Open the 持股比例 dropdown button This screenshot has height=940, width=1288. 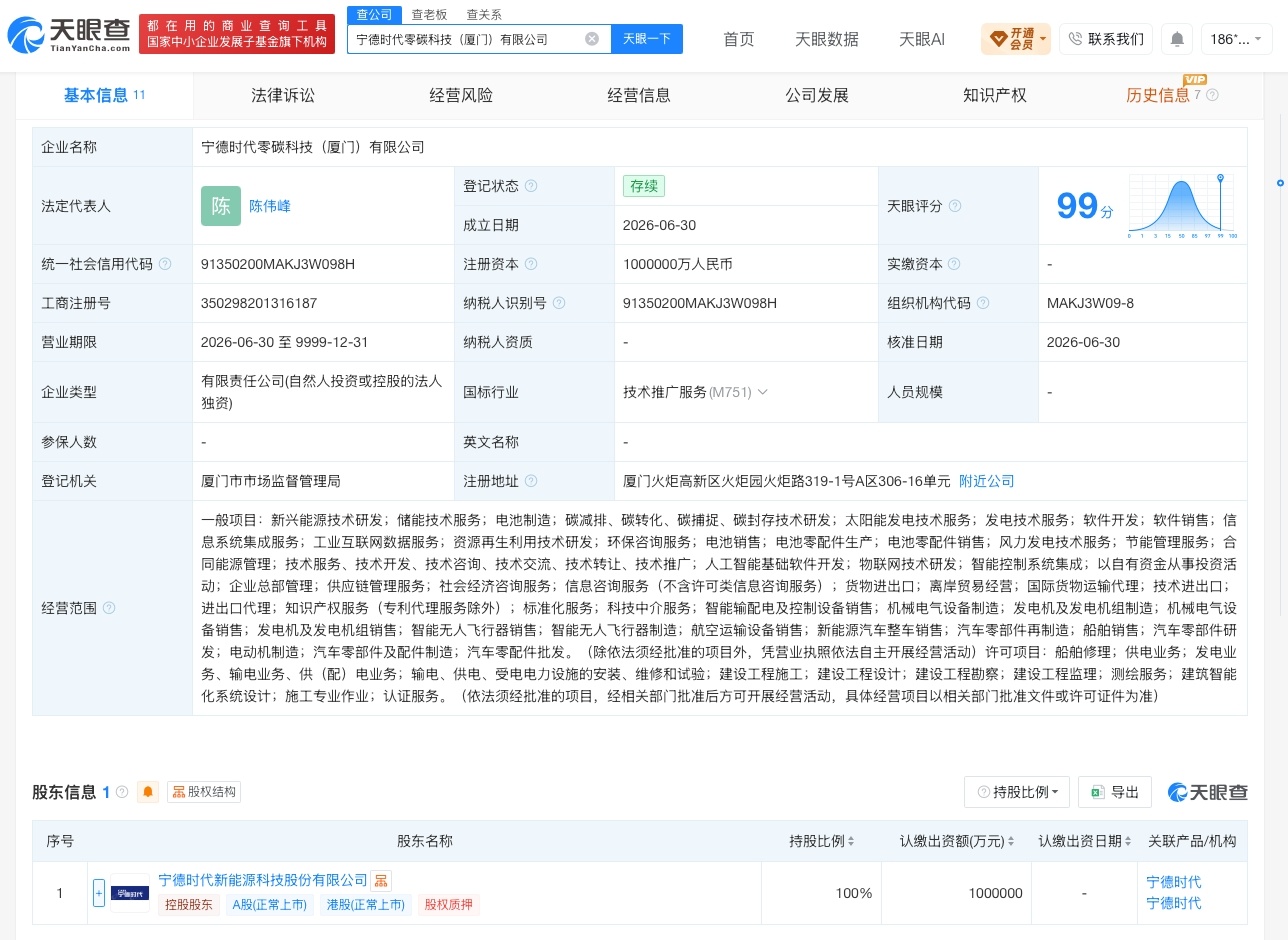1017,792
